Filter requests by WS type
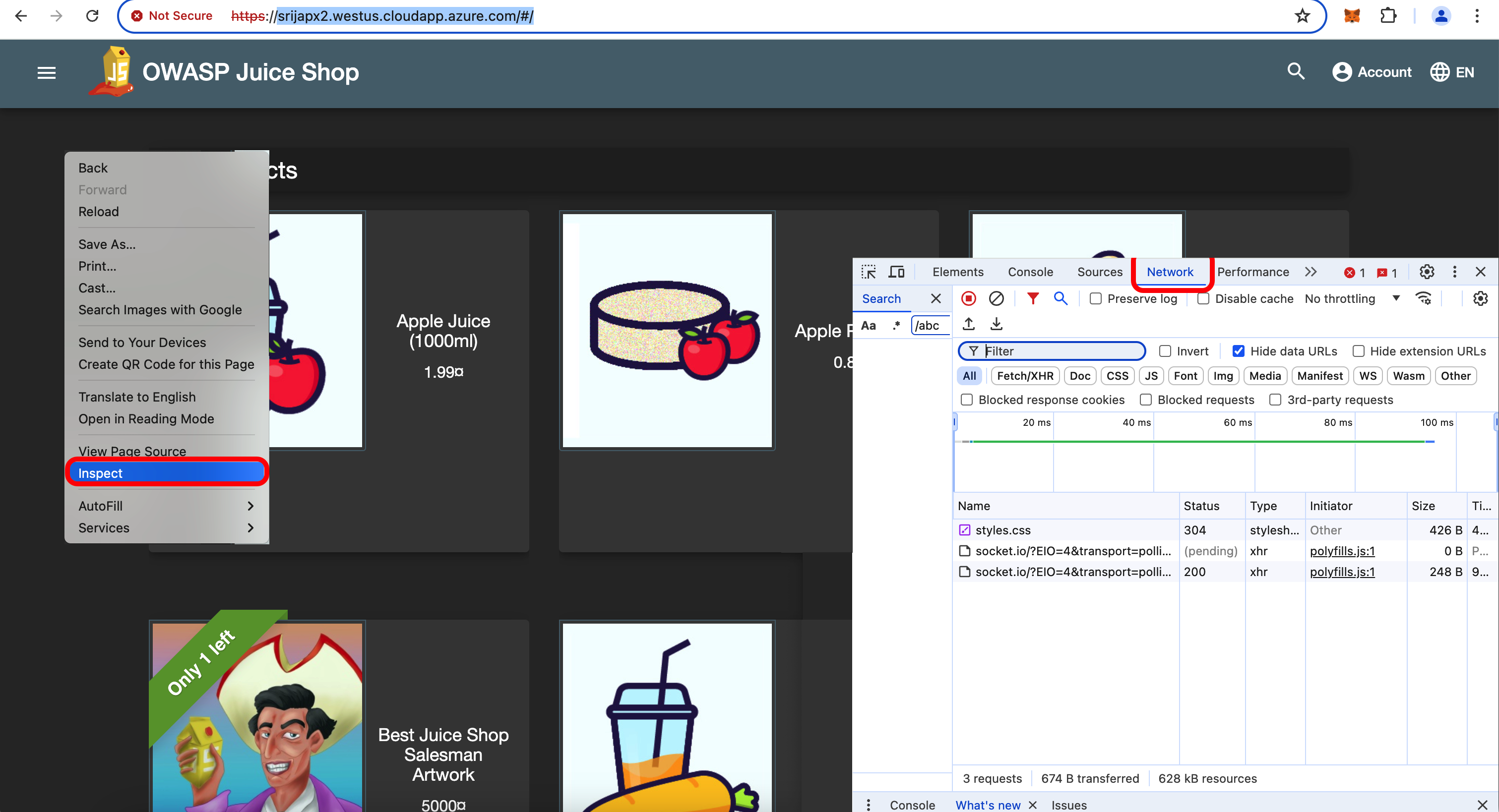This screenshot has width=1499, height=812. 1368,376
